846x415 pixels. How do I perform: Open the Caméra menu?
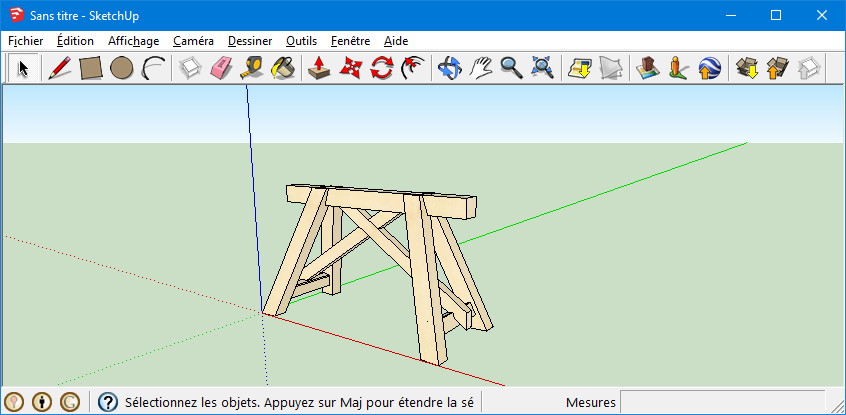pos(193,41)
